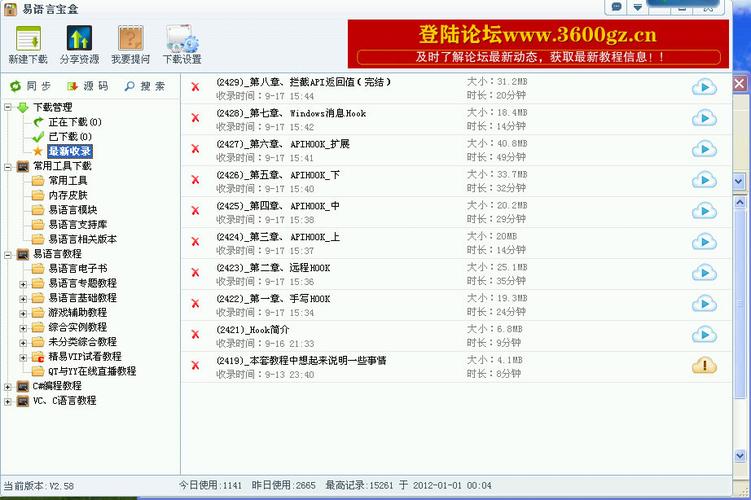The image size is (751, 500).
Task: Play cloud icon for (2421) Hook简介
Action: click(x=704, y=335)
